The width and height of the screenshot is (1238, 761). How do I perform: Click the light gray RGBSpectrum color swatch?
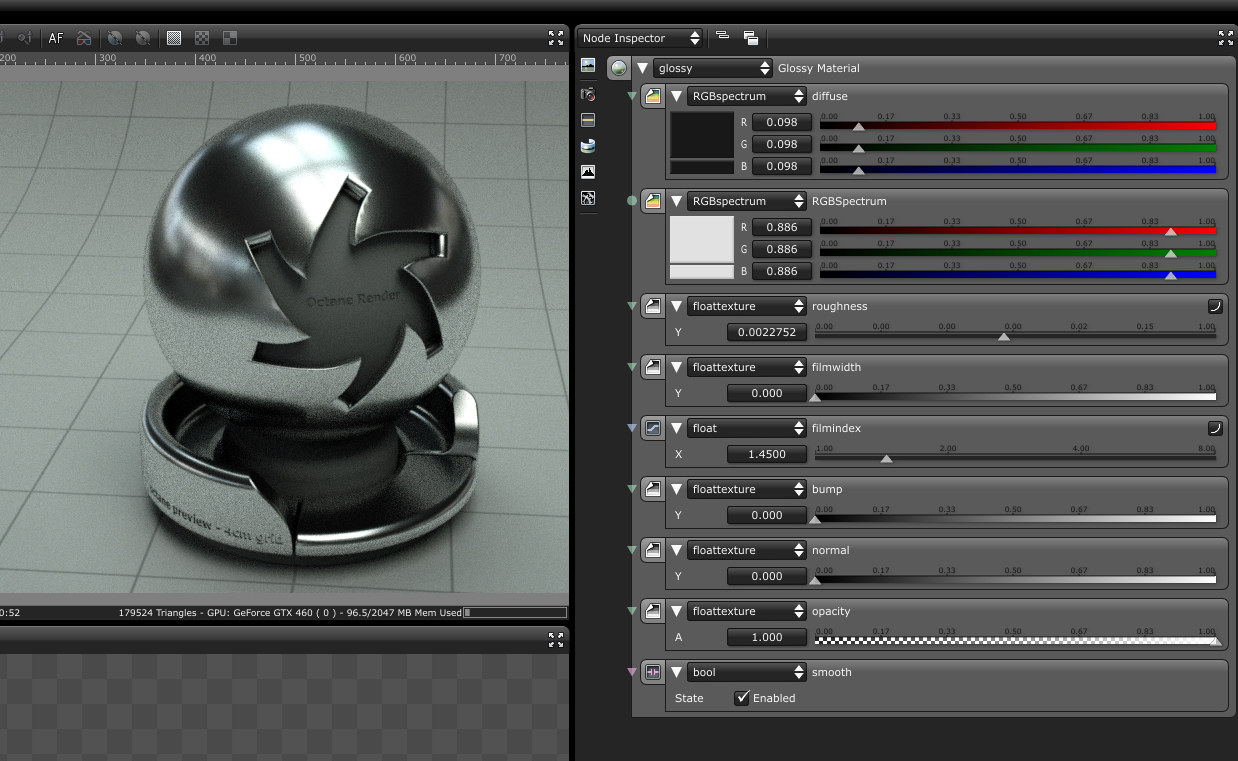[701, 240]
